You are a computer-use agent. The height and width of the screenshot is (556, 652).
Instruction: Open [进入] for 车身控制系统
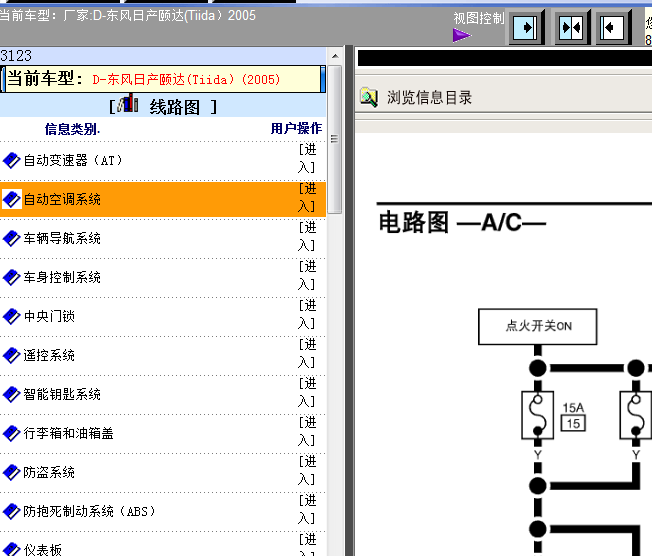click(307, 275)
